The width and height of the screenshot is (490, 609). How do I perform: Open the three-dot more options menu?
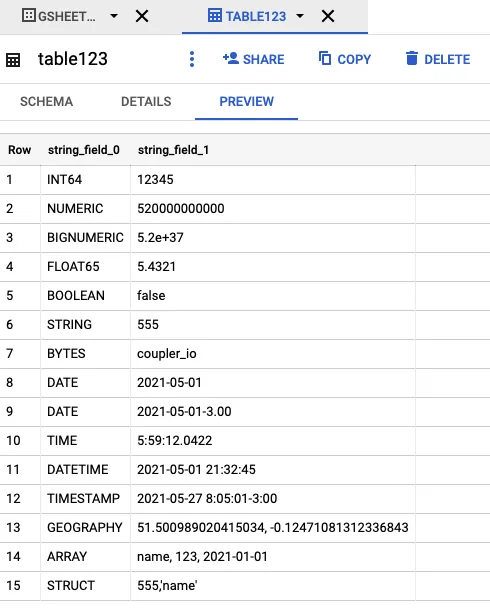[x=192, y=59]
